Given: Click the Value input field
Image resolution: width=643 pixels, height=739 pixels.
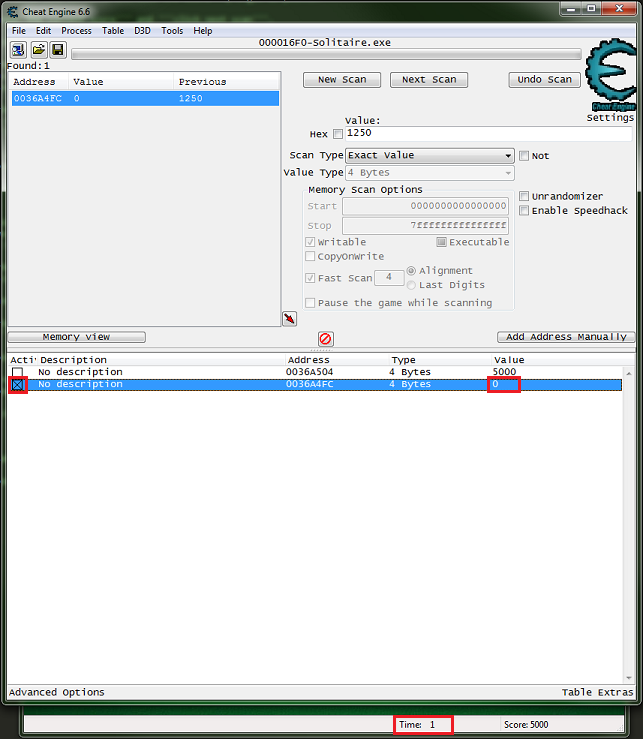Looking at the screenshot, I should (x=490, y=133).
